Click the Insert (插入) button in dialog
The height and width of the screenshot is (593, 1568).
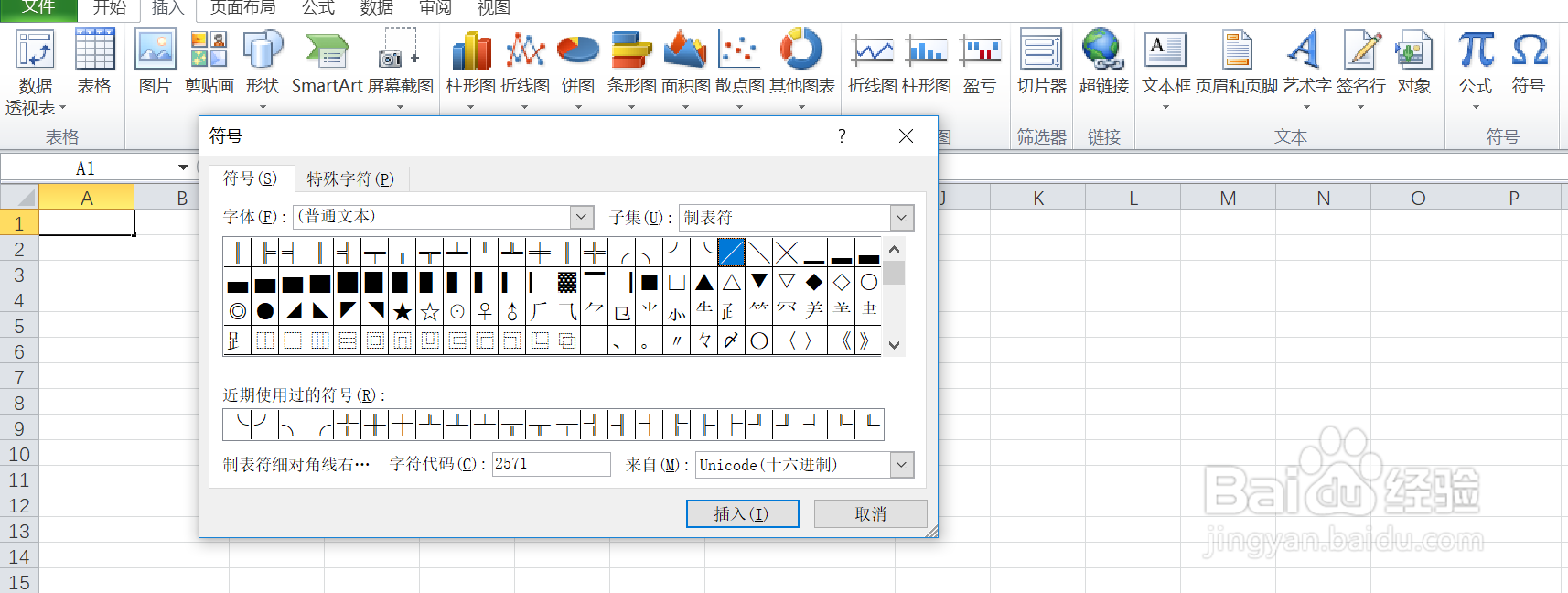pos(742,513)
